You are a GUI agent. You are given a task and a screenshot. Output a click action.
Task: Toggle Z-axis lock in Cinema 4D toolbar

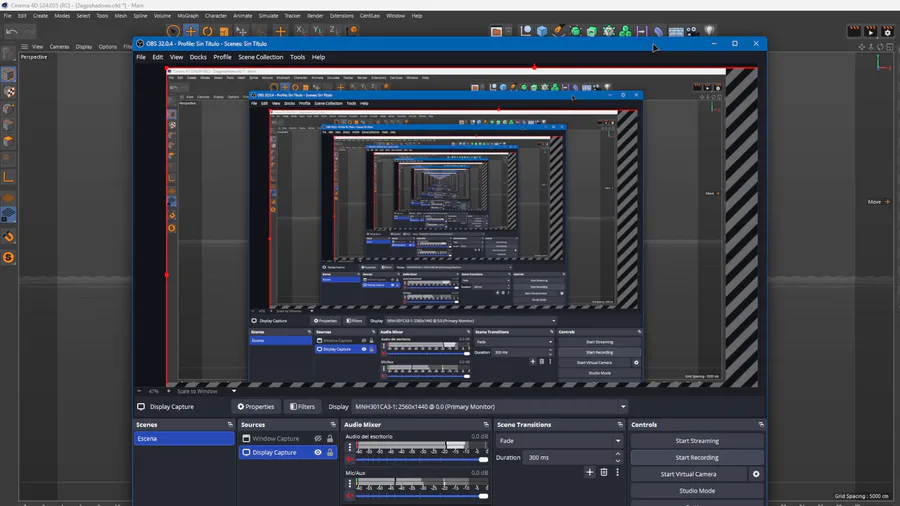click(x=334, y=30)
